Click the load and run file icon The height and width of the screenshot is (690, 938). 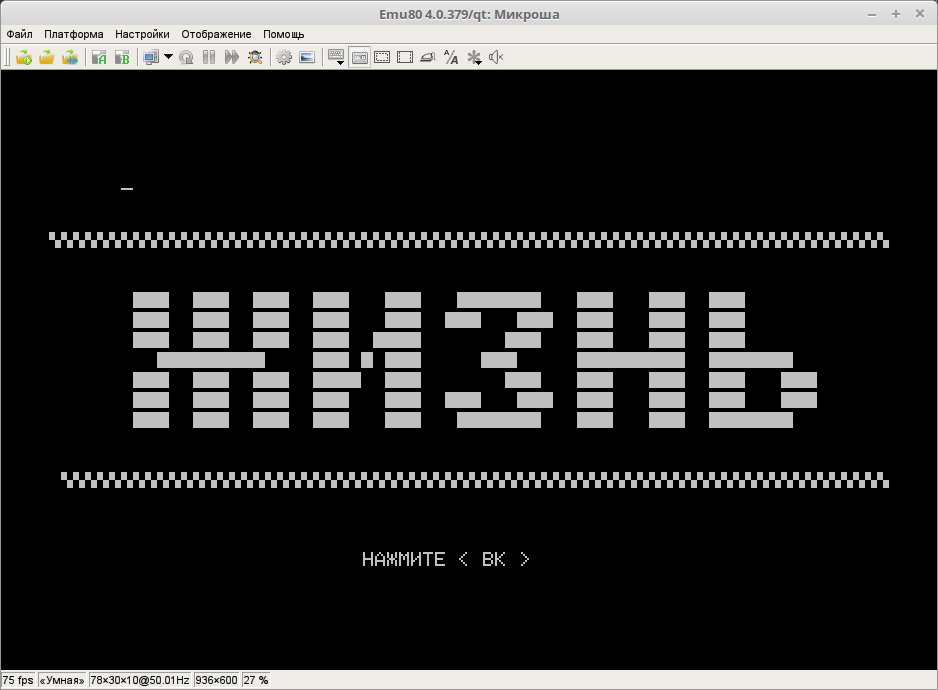(x=24, y=57)
